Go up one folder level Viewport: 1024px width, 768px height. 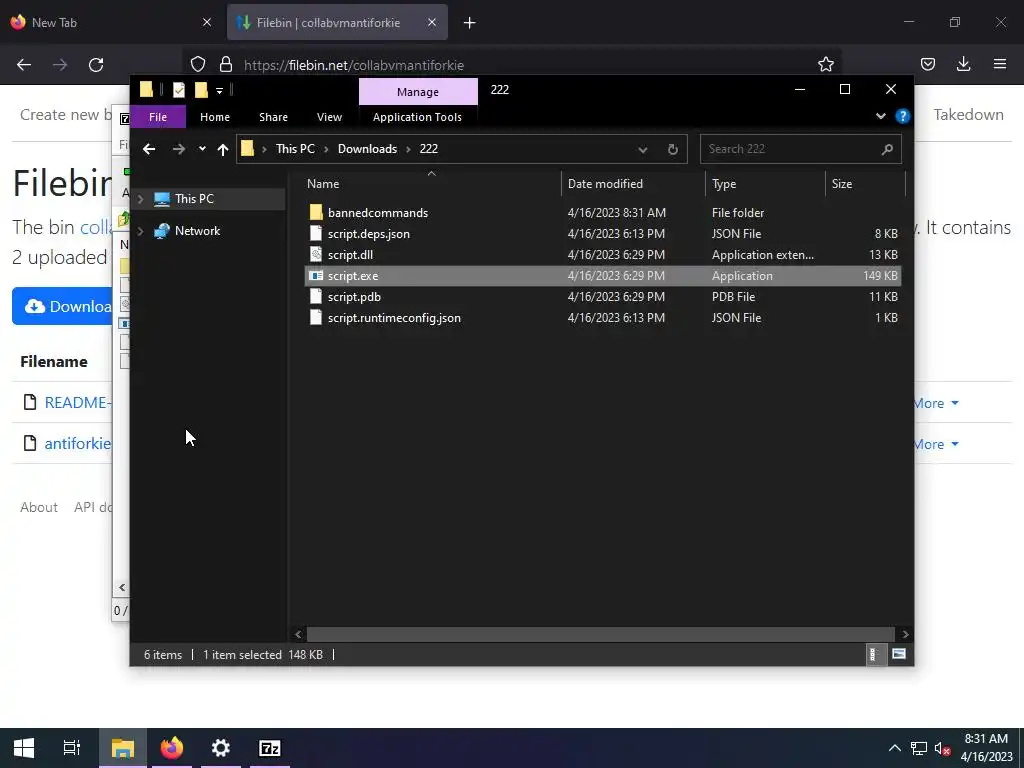point(223,149)
